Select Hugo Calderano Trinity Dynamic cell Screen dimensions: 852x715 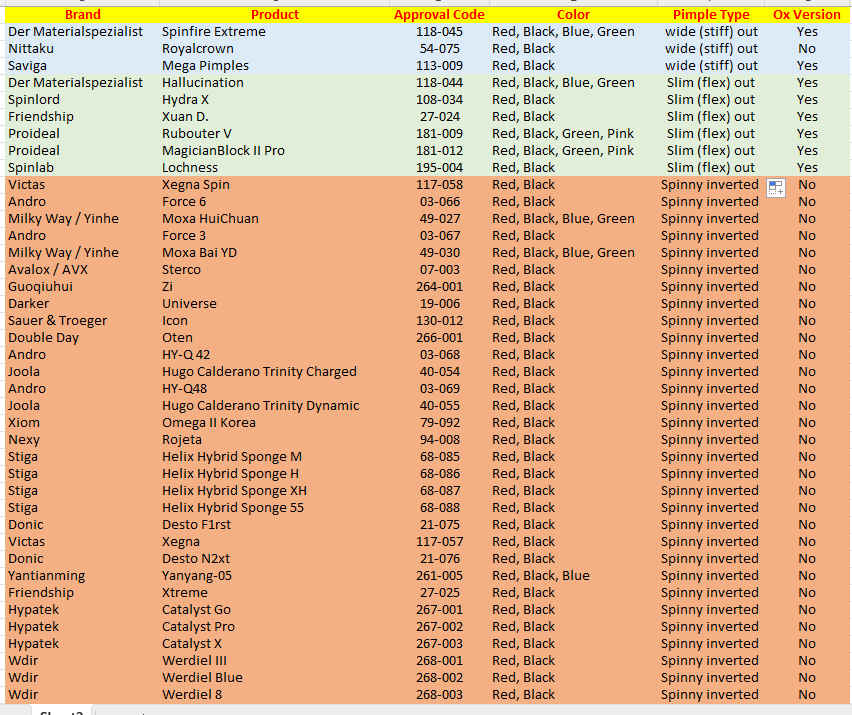tap(275, 405)
